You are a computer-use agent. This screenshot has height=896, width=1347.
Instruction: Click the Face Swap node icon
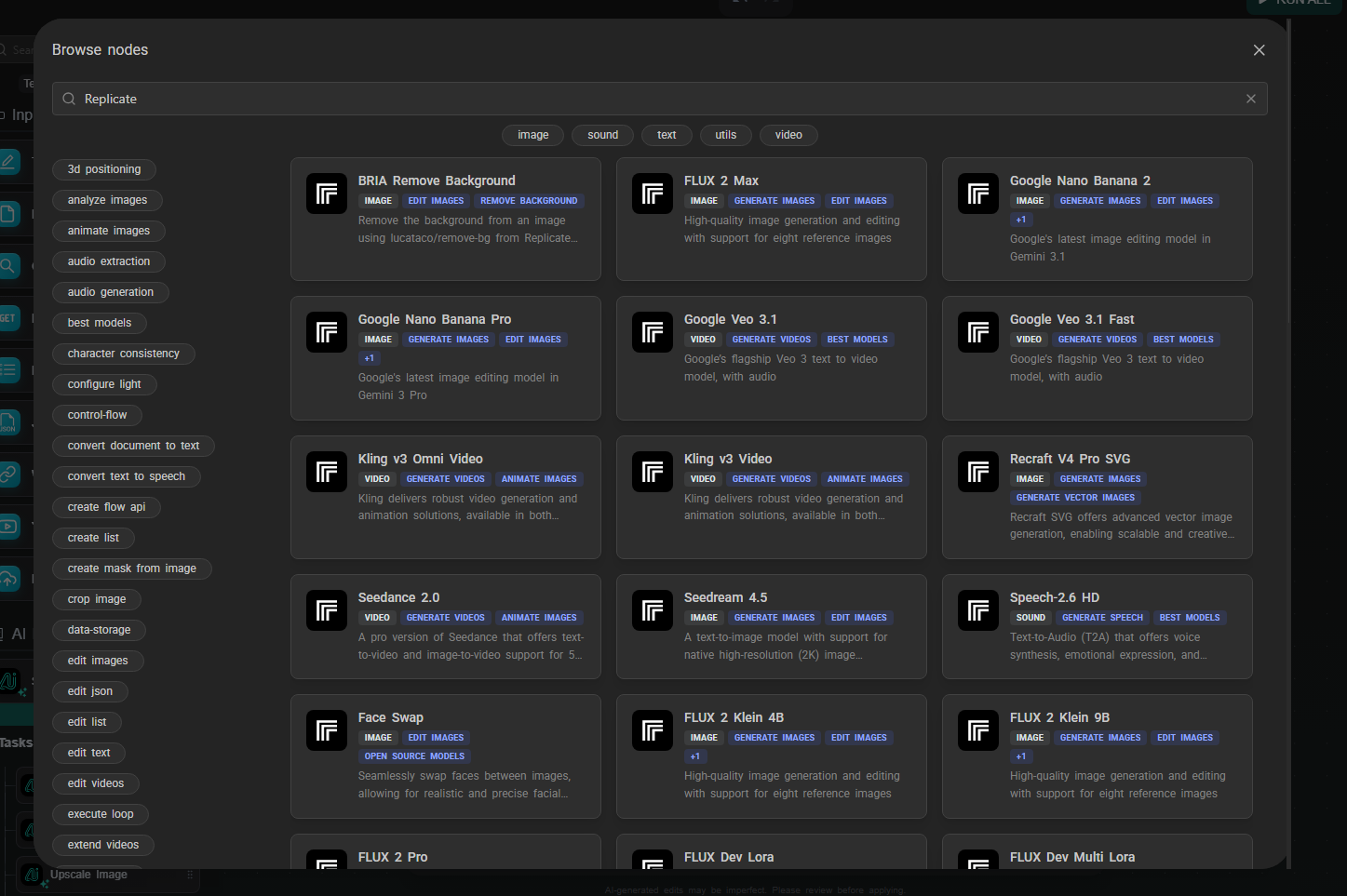coord(326,730)
